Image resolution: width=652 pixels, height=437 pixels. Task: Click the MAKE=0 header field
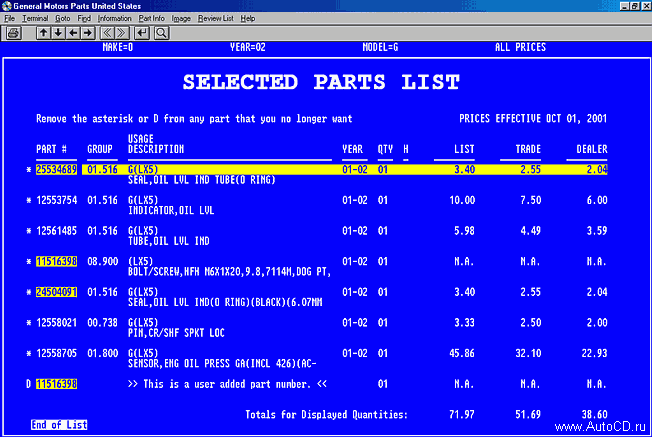pyautogui.click(x=118, y=47)
